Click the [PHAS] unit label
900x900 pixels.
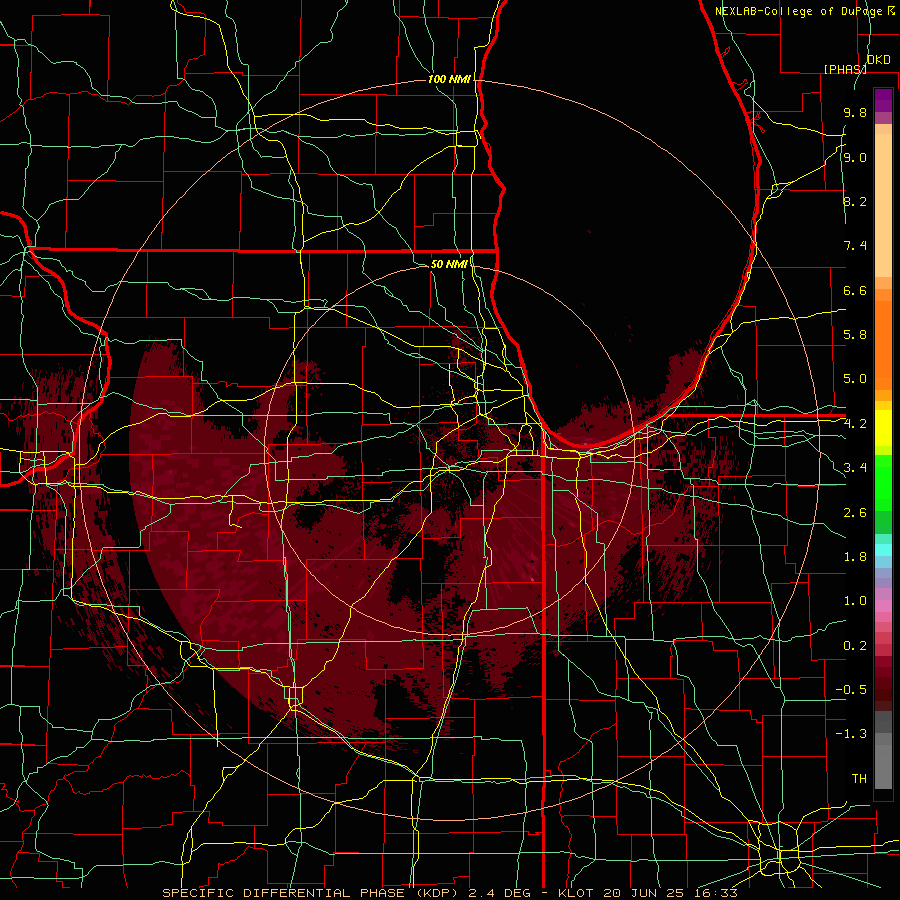click(x=845, y=69)
